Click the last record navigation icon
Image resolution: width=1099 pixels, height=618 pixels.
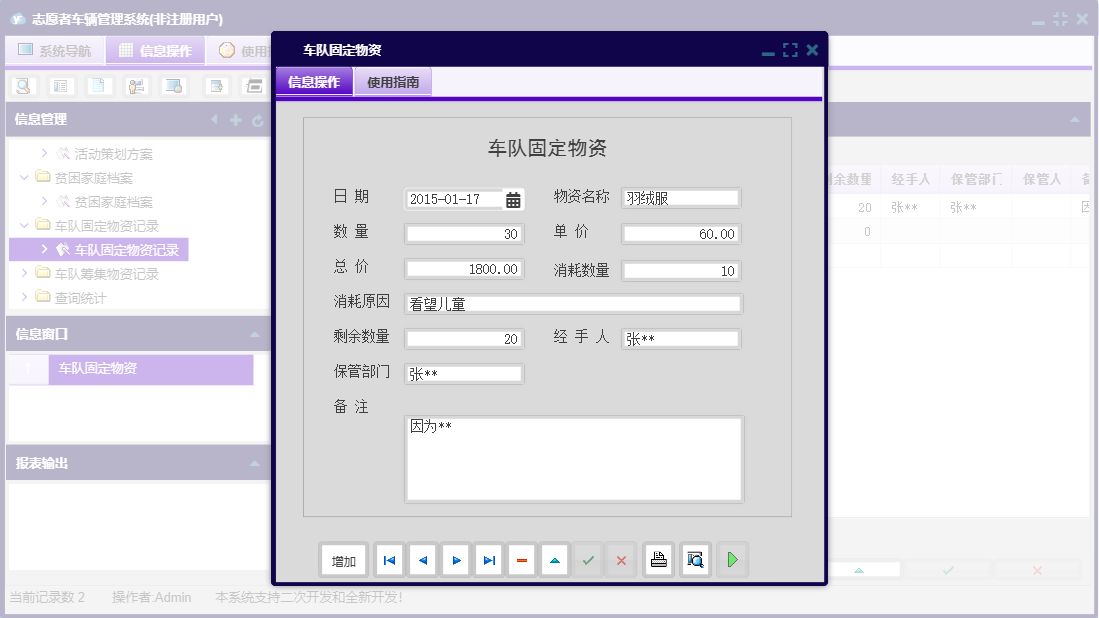pos(488,560)
